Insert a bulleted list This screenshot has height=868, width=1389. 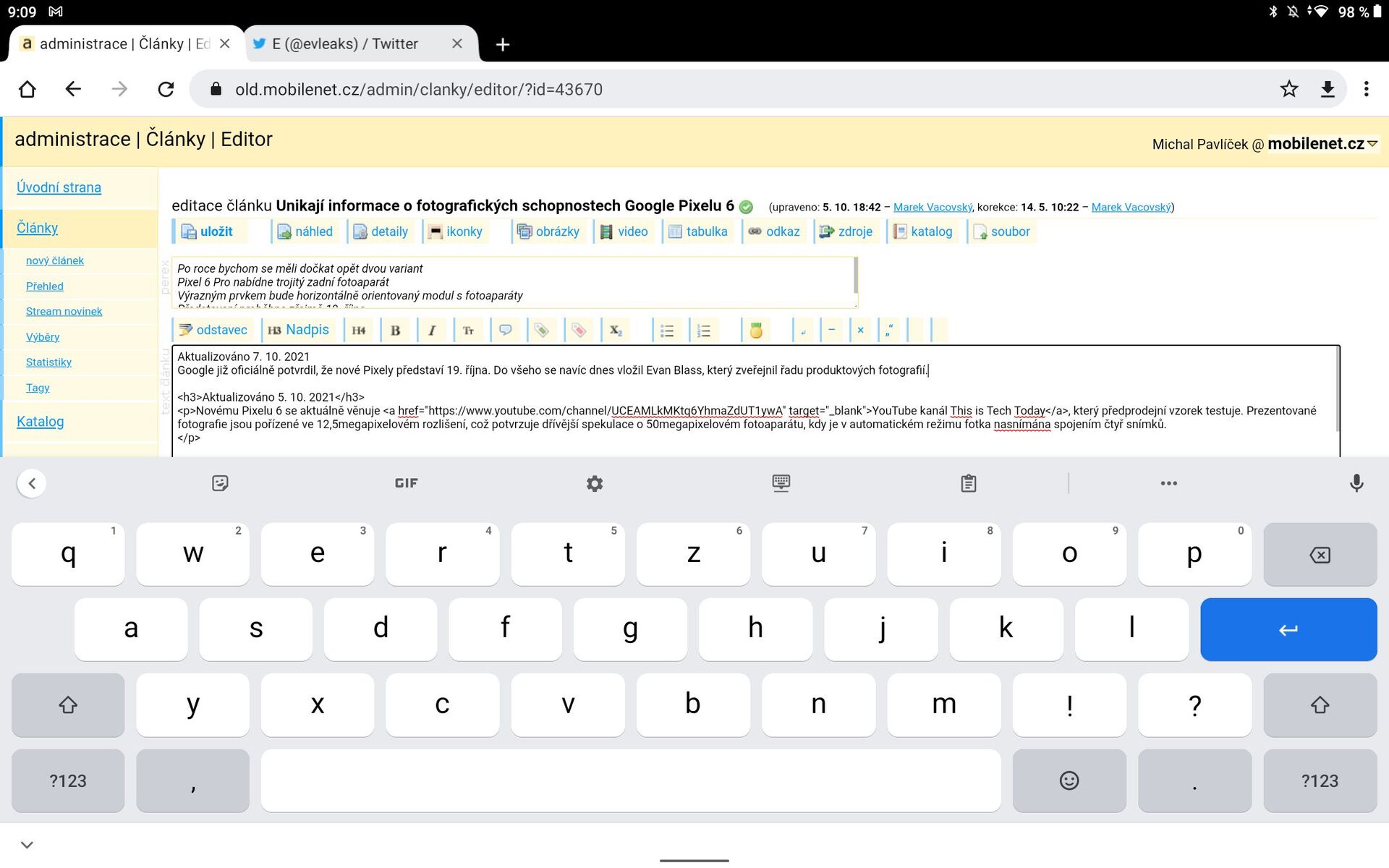pos(667,331)
